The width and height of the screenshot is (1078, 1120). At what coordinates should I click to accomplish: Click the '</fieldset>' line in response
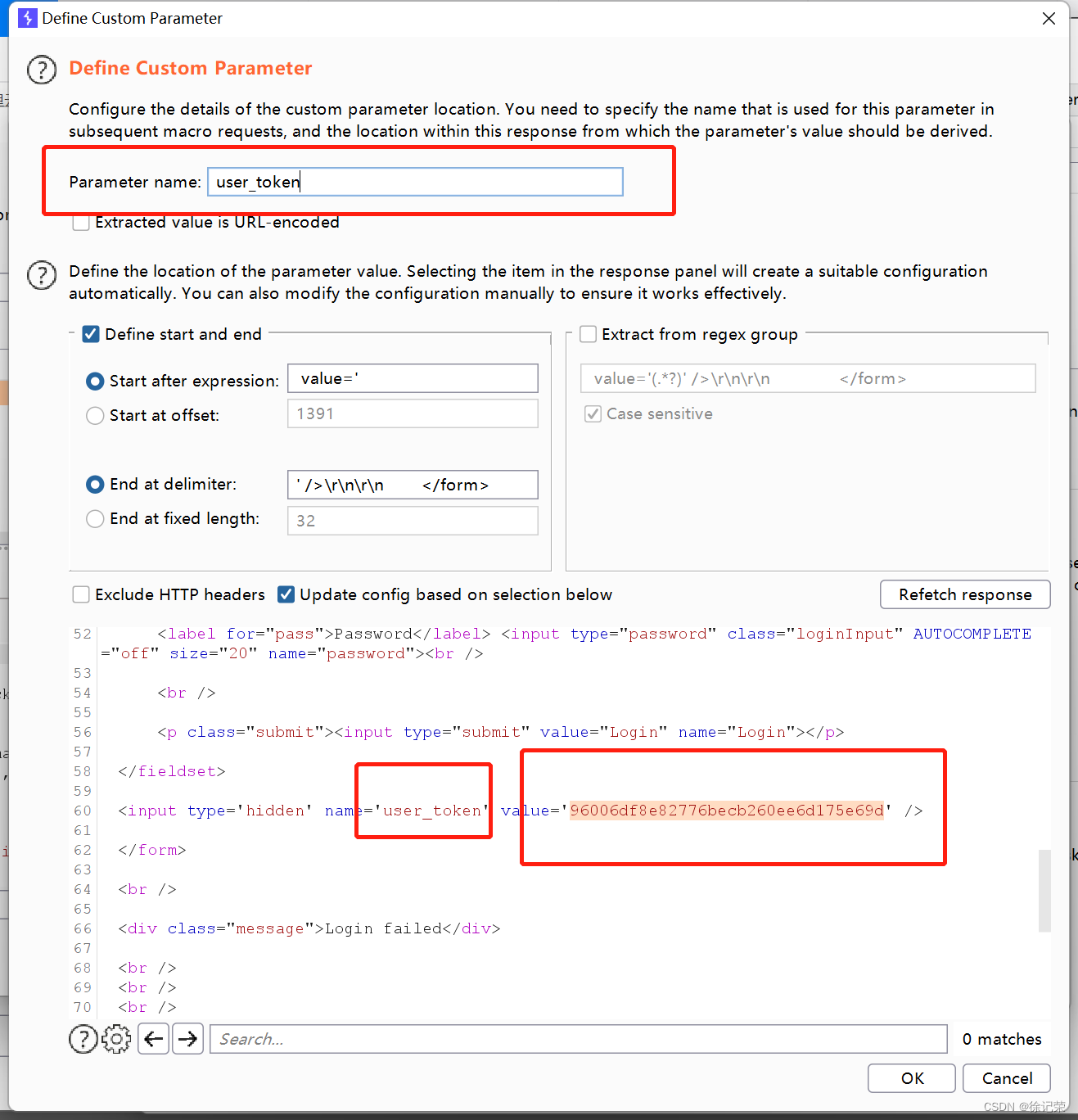[x=172, y=771]
